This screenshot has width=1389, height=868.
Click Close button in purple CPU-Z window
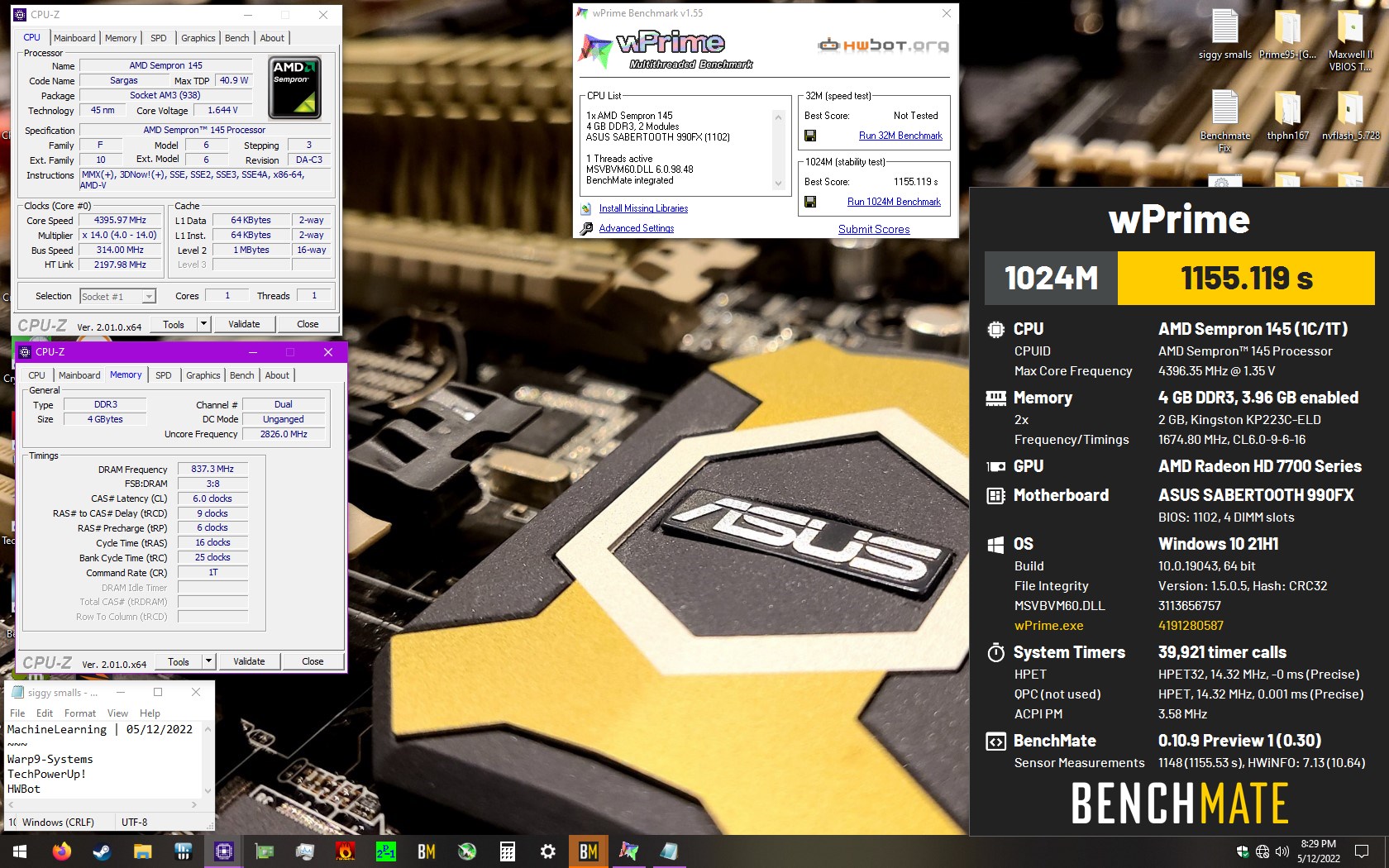tap(313, 661)
